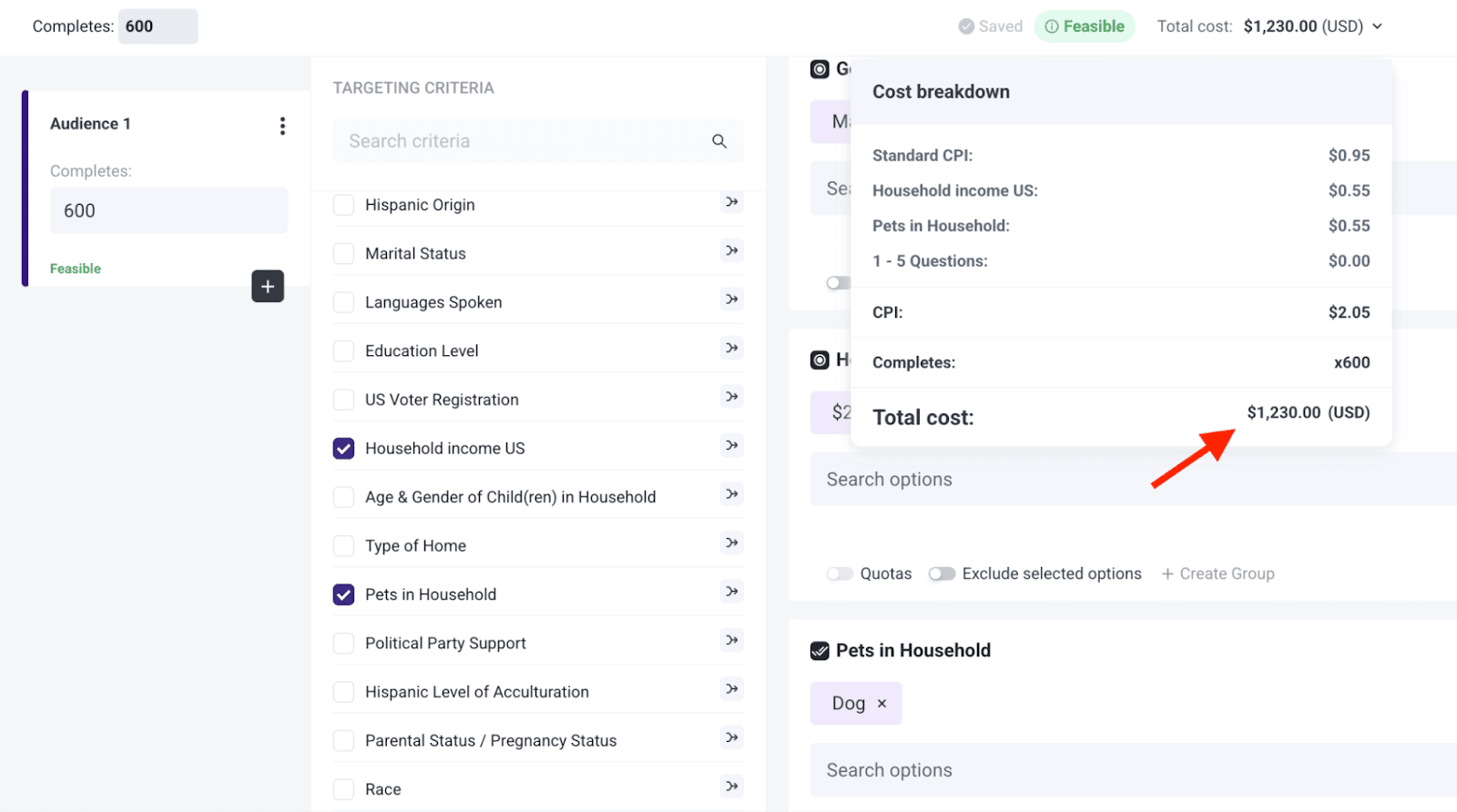Expand Race criteria arrow
The image size is (1457, 812).
coord(731,786)
